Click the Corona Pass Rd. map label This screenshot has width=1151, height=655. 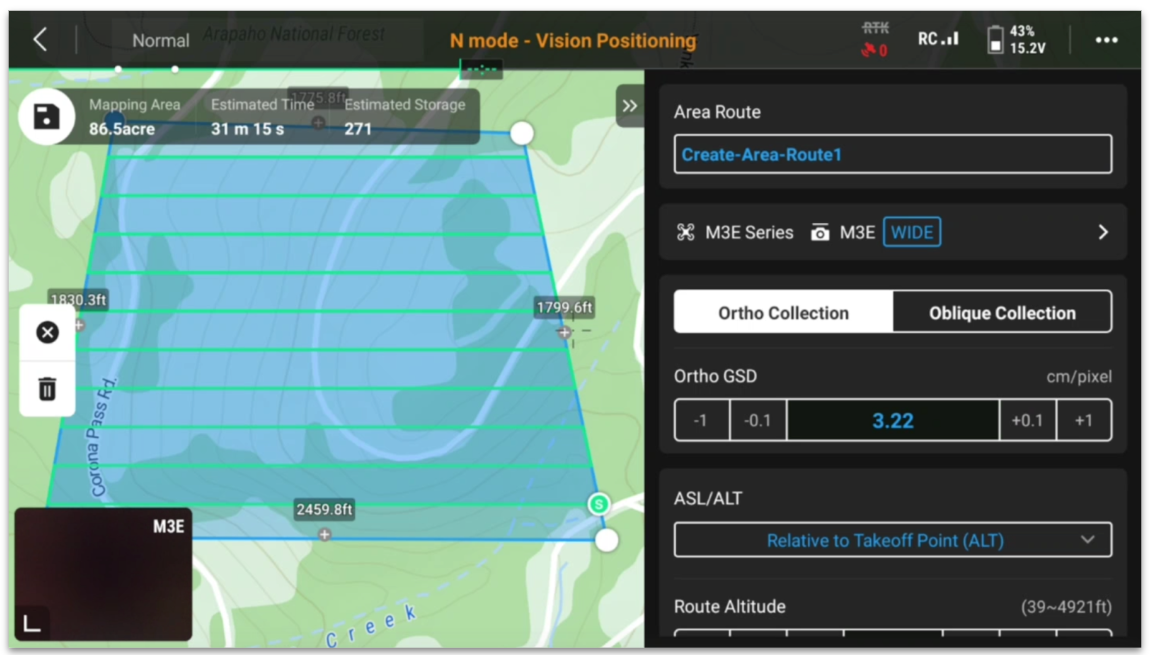(101, 438)
